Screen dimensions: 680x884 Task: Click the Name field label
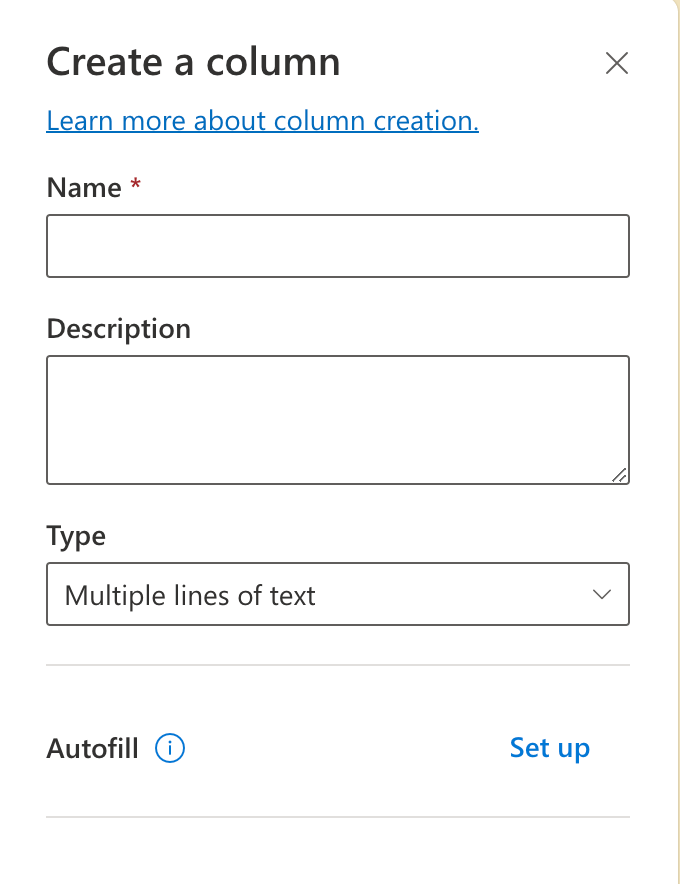pos(84,187)
